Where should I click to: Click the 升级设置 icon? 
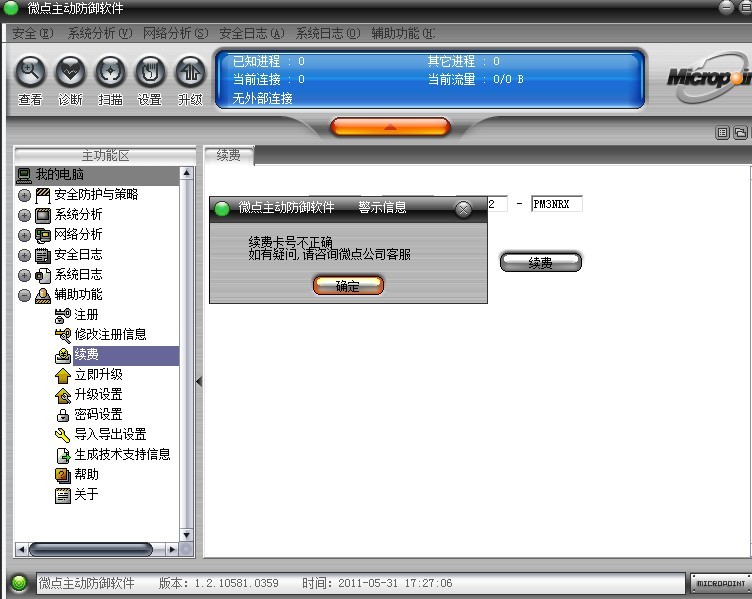point(63,396)
